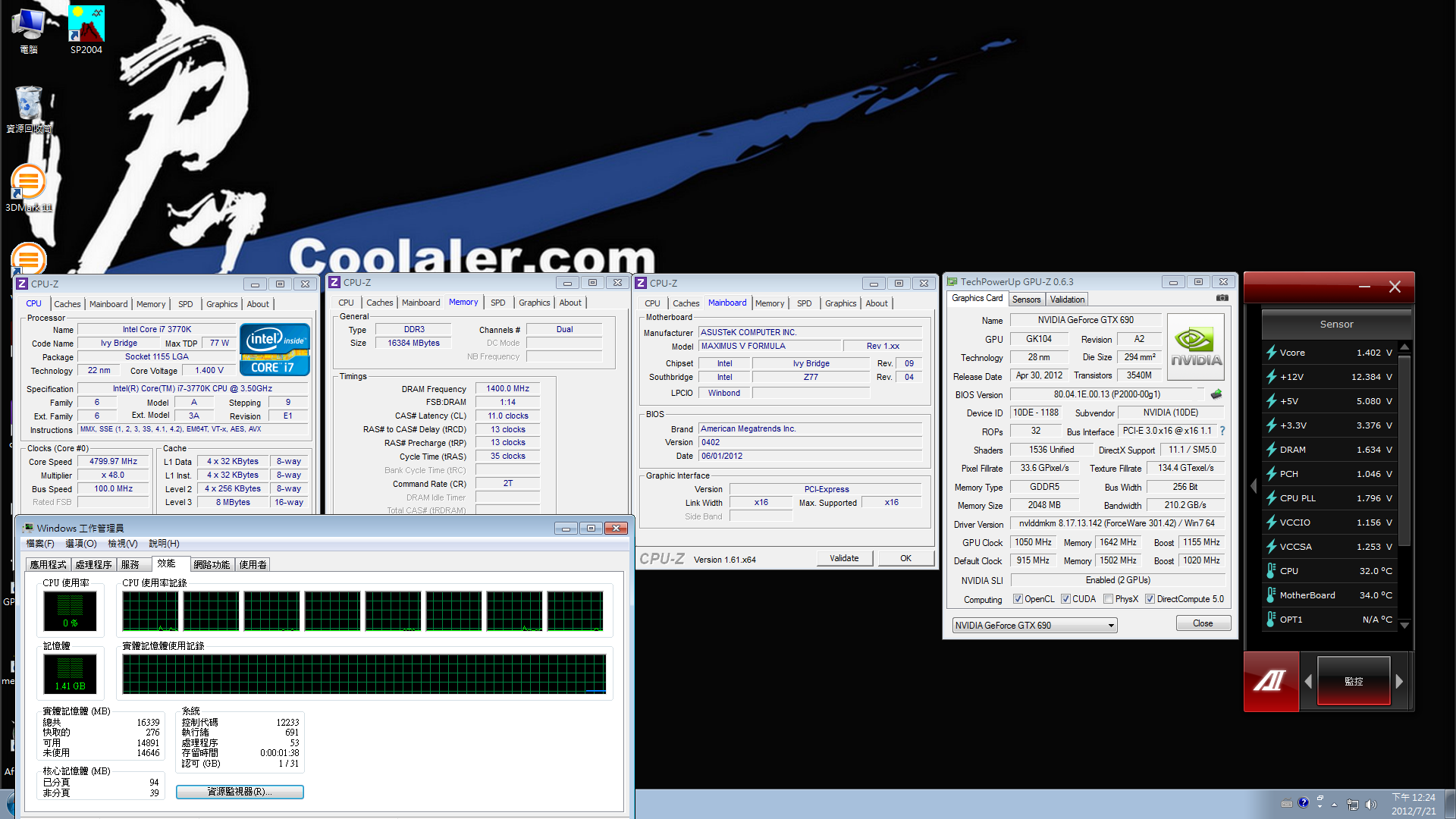
Task: Click the 資源監視器 button
Action: (240, 792)
